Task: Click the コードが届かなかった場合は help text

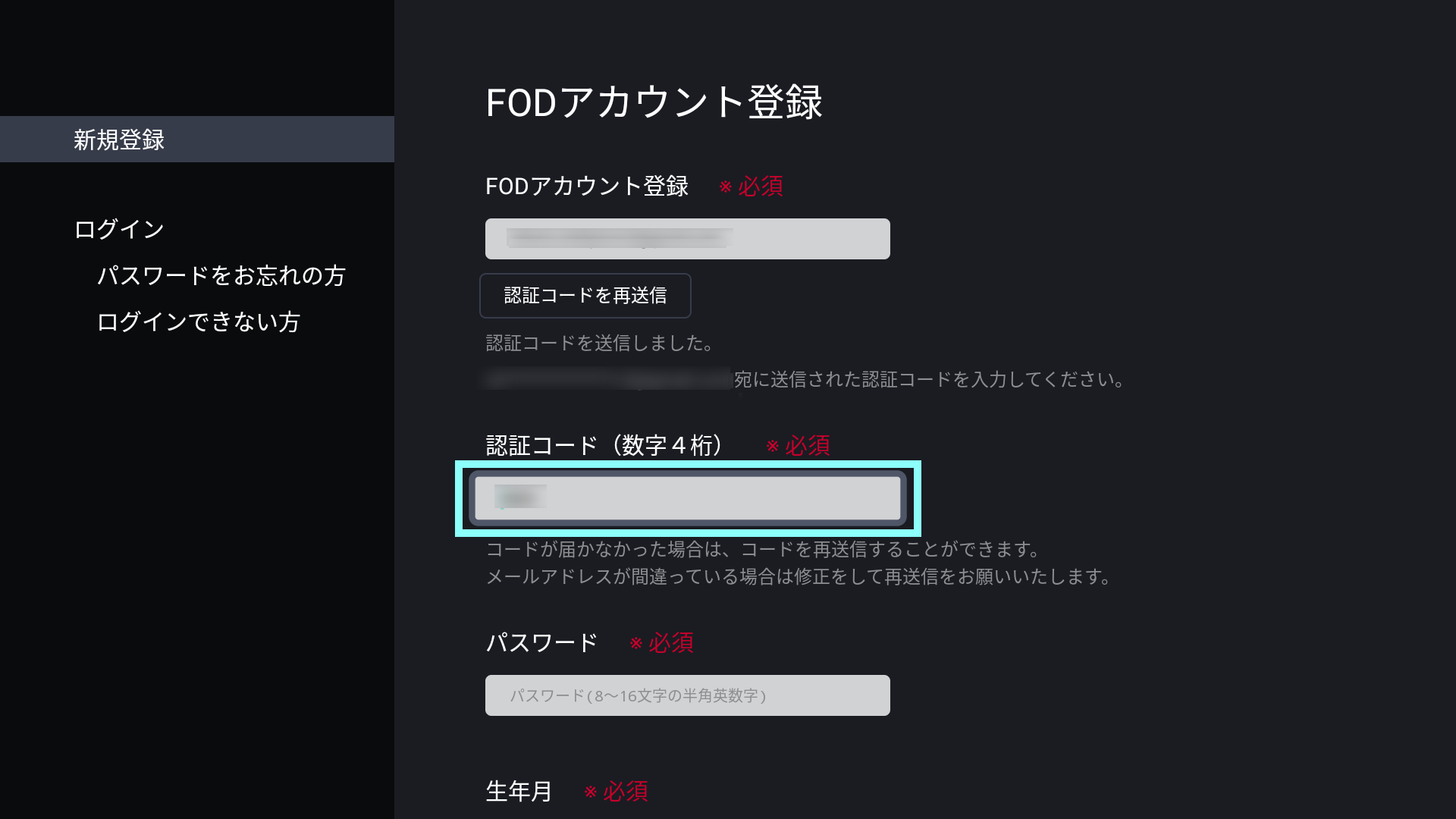Action: pyautogui.click(x=762, y=549)
